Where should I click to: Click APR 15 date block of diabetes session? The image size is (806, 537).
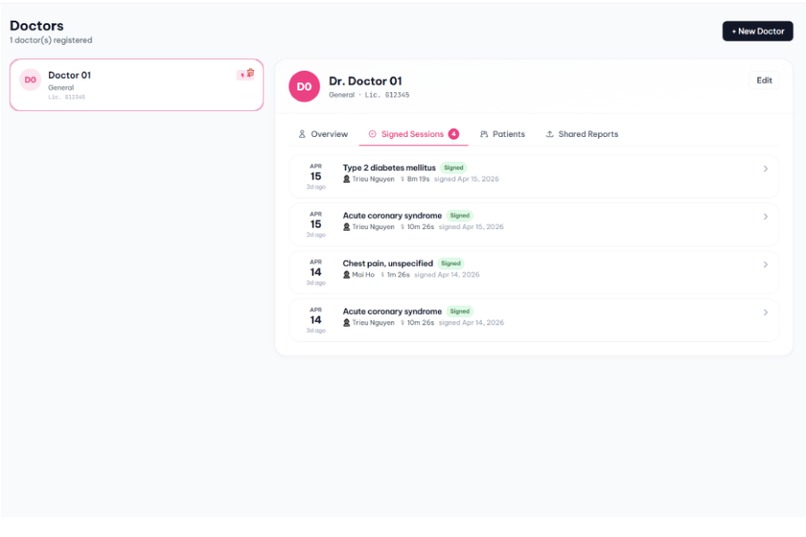click(316, 176)
